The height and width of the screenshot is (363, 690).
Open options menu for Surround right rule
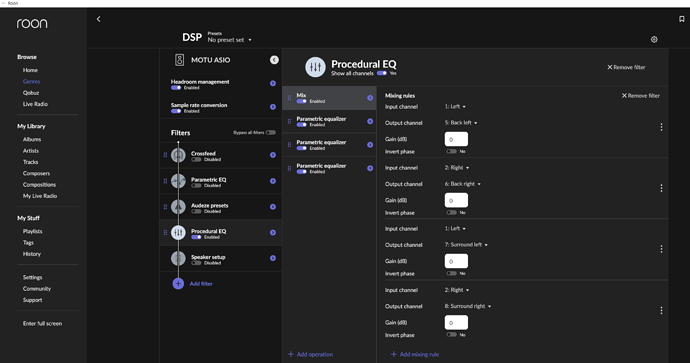661,311
